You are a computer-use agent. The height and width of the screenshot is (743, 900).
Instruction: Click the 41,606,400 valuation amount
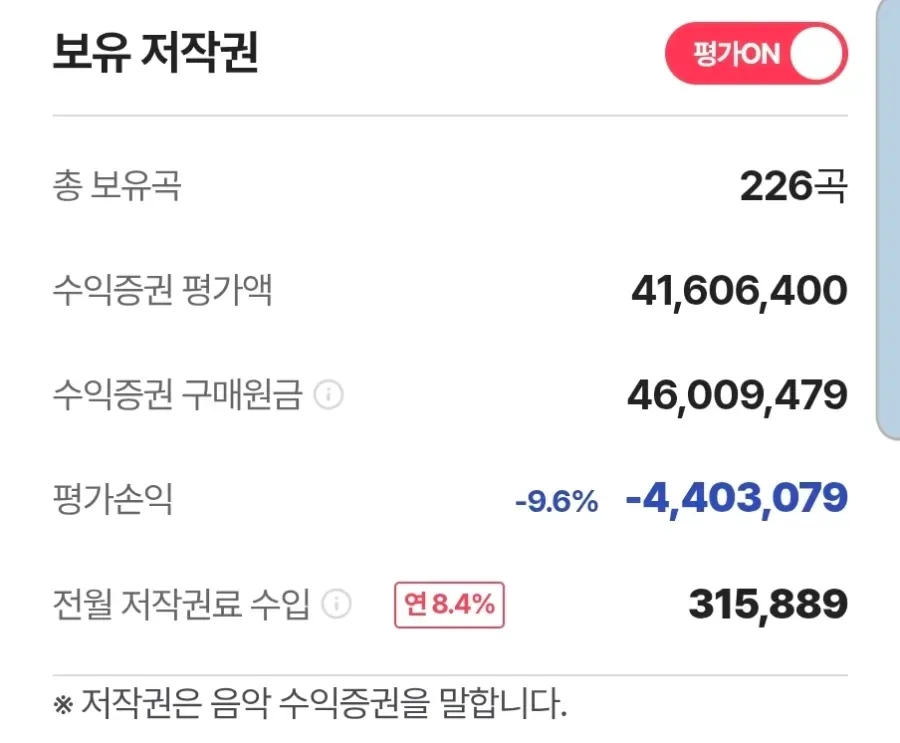coord(739,292)
